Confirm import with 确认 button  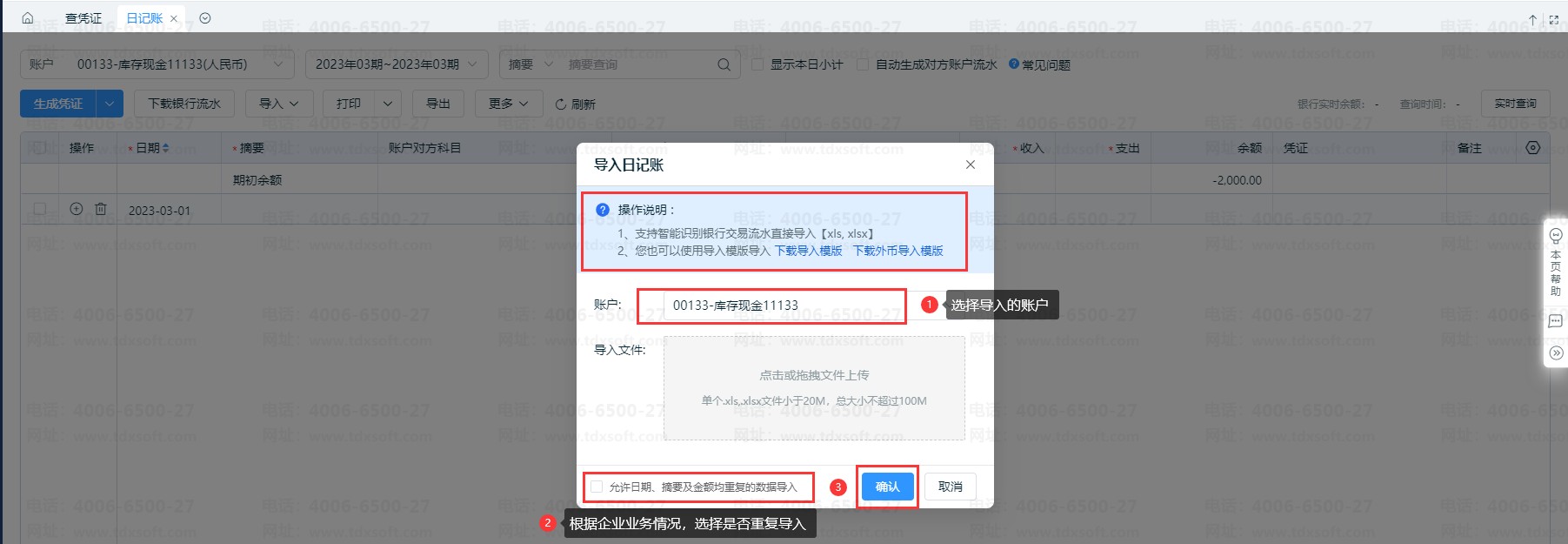tap(887, 487)
